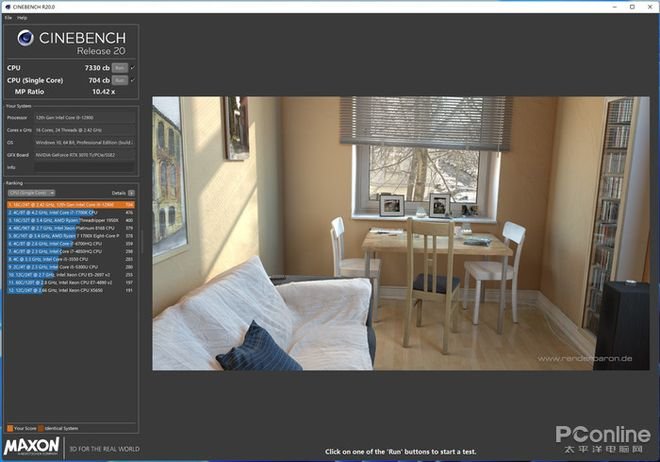Click the orange Your Score legend swatch

point(10,428)
